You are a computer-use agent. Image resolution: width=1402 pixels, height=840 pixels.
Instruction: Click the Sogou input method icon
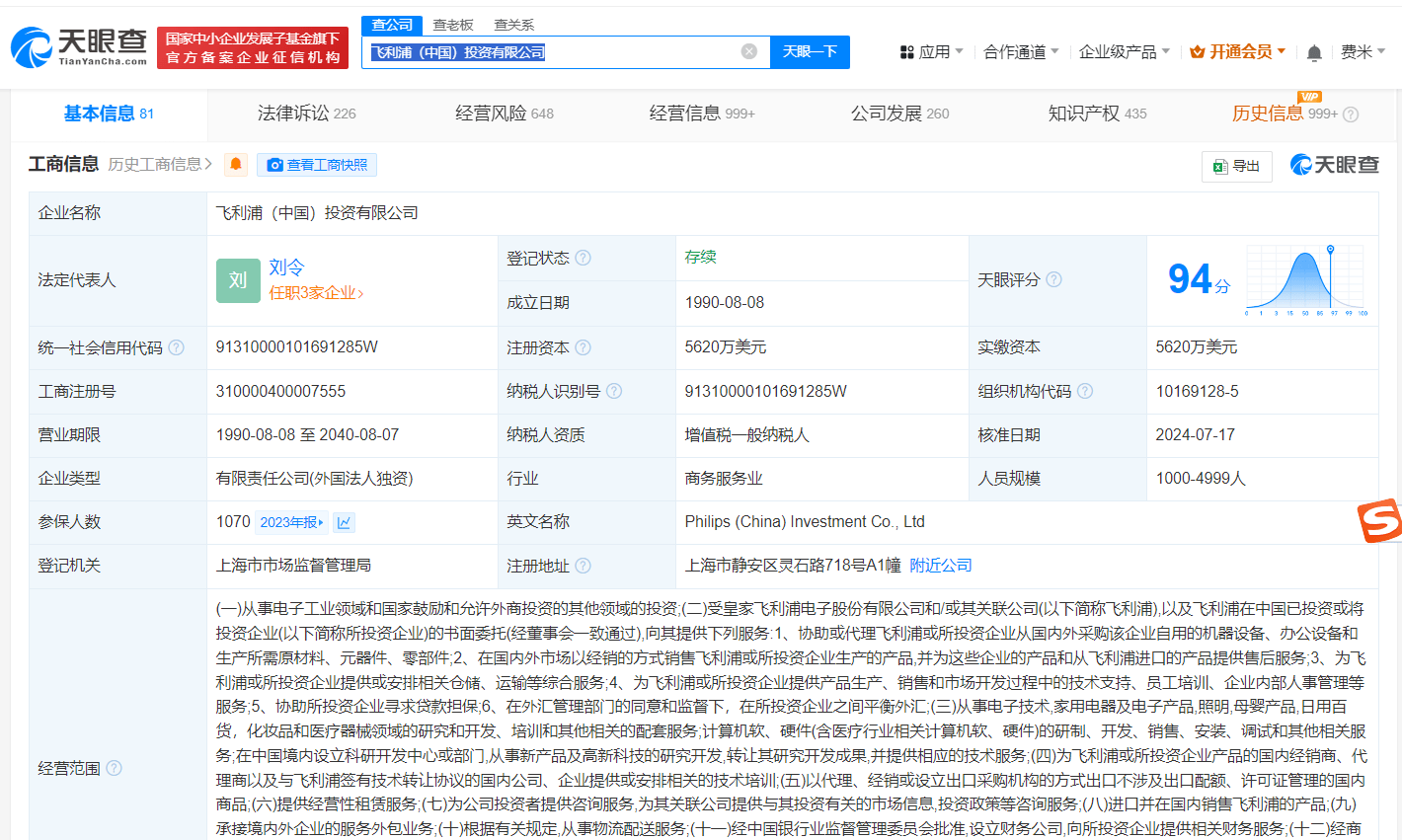[x=1380, y=520]
